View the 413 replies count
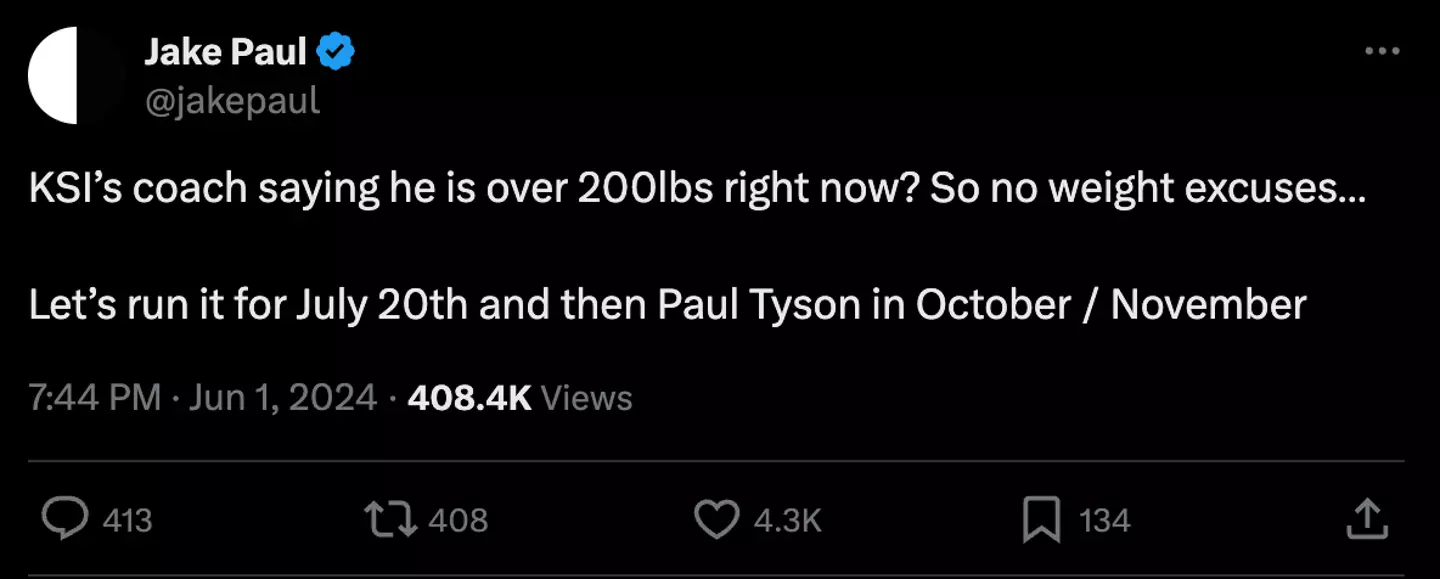Image resolution: width=1440 pixels, height=579 pixels. click(x=126, y=520)
